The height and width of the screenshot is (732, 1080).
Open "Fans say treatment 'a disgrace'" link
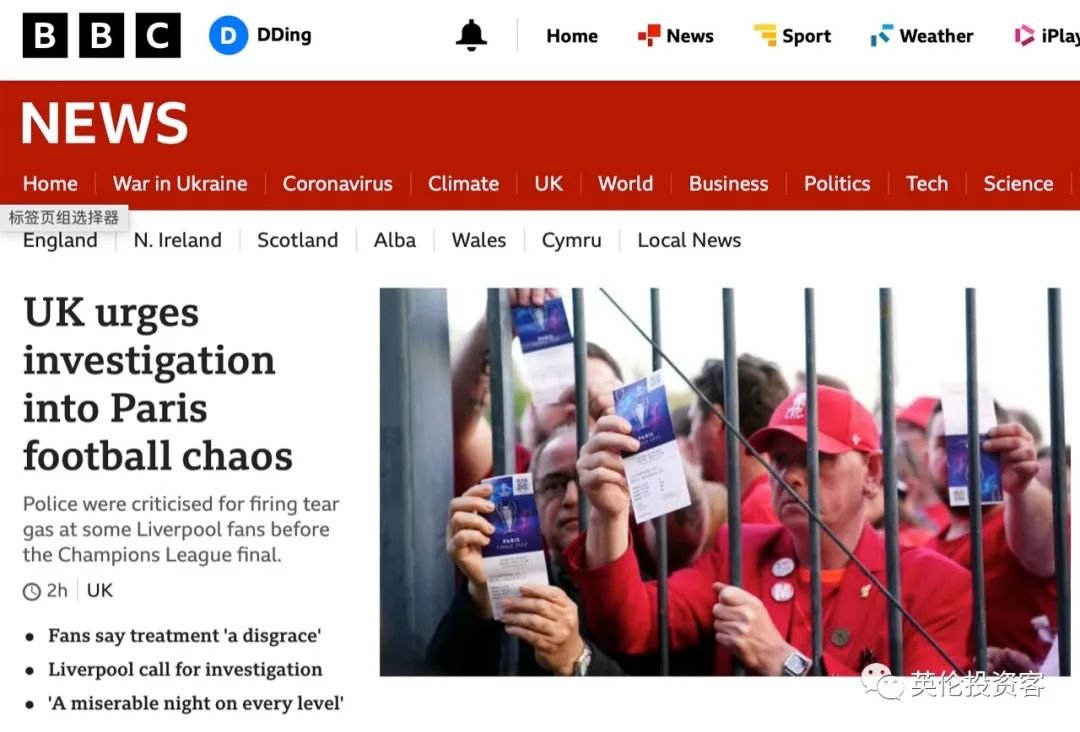[x=185, y=636]
